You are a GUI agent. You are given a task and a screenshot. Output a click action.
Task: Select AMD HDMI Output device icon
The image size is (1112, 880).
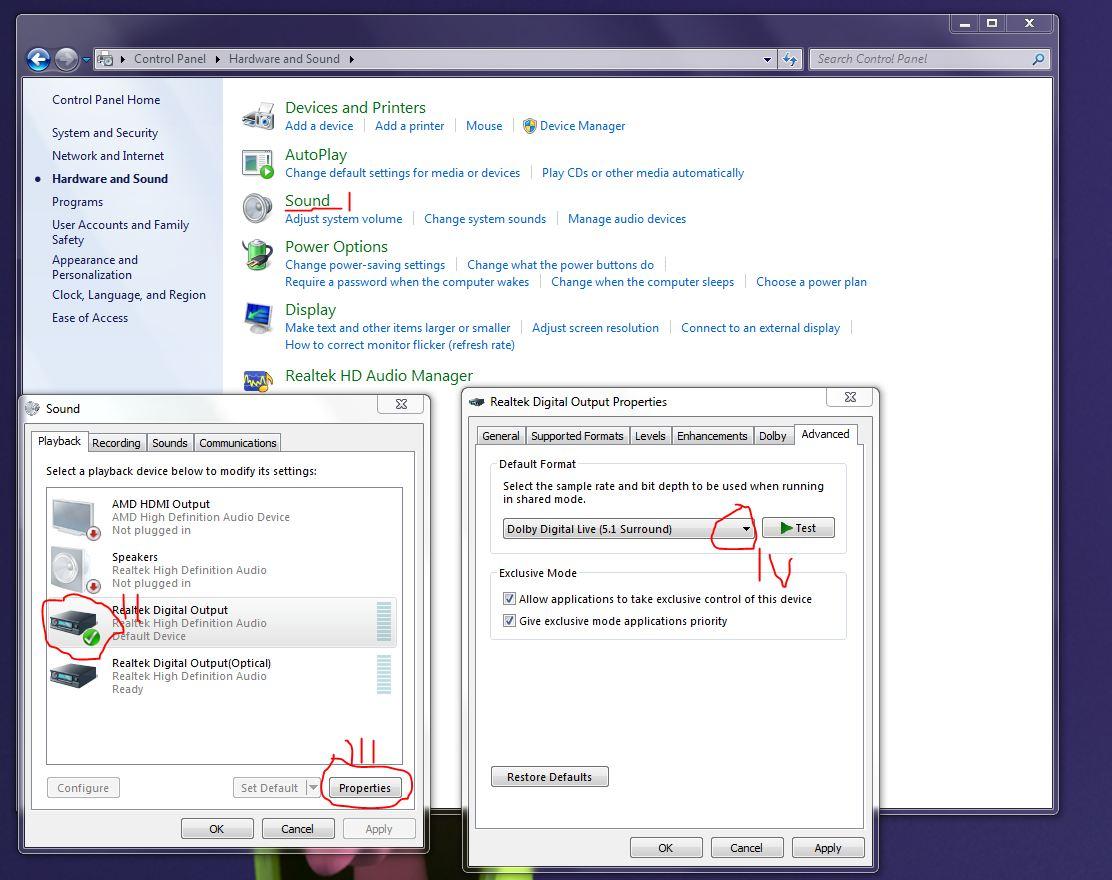point(74,518)
